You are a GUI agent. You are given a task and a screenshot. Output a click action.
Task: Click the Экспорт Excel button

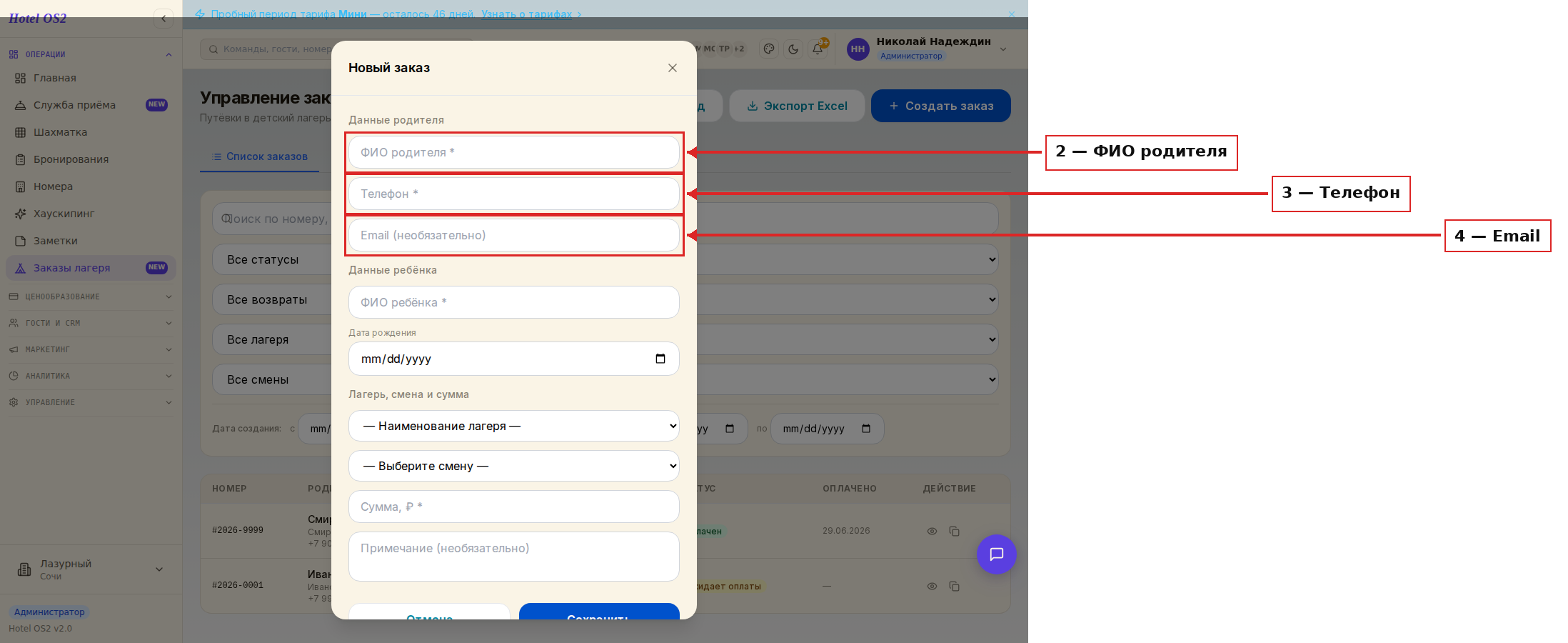tap(797, 106)
